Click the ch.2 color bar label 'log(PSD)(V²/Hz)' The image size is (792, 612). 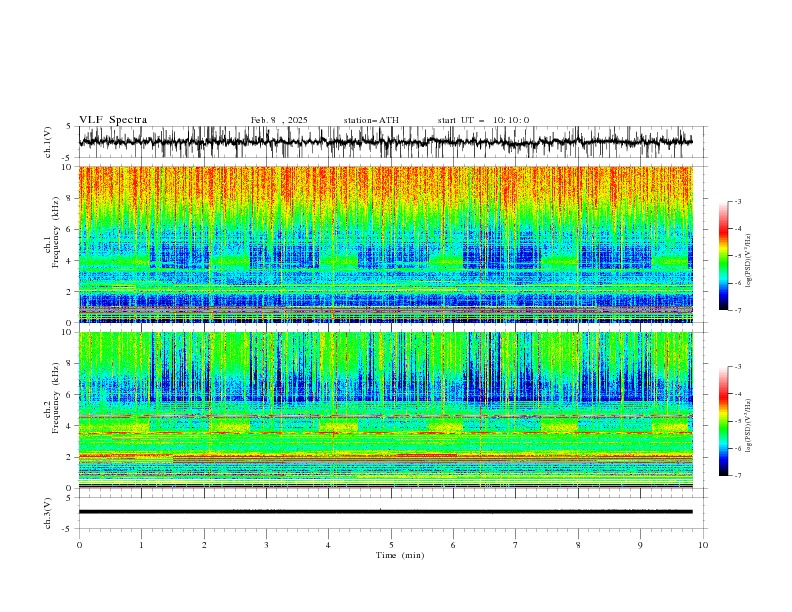pyautogui.click(x=749, y=425)
